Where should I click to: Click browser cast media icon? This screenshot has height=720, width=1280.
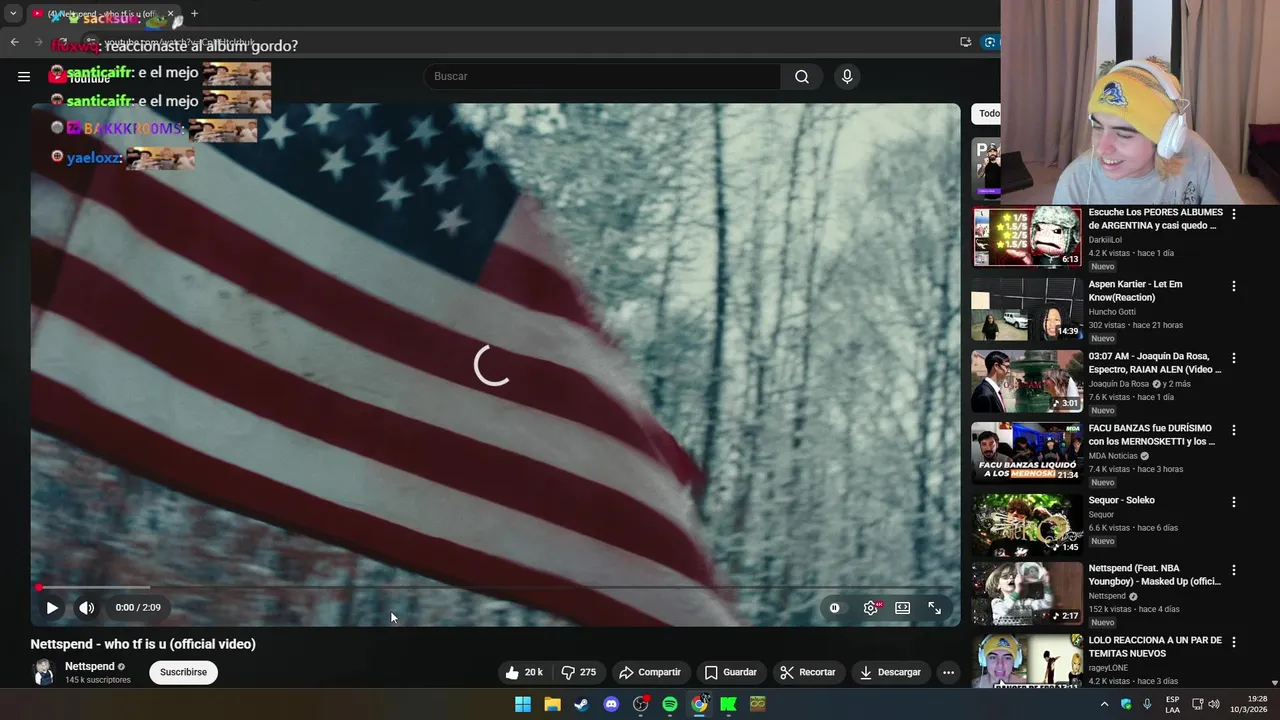tap(965, 42)
